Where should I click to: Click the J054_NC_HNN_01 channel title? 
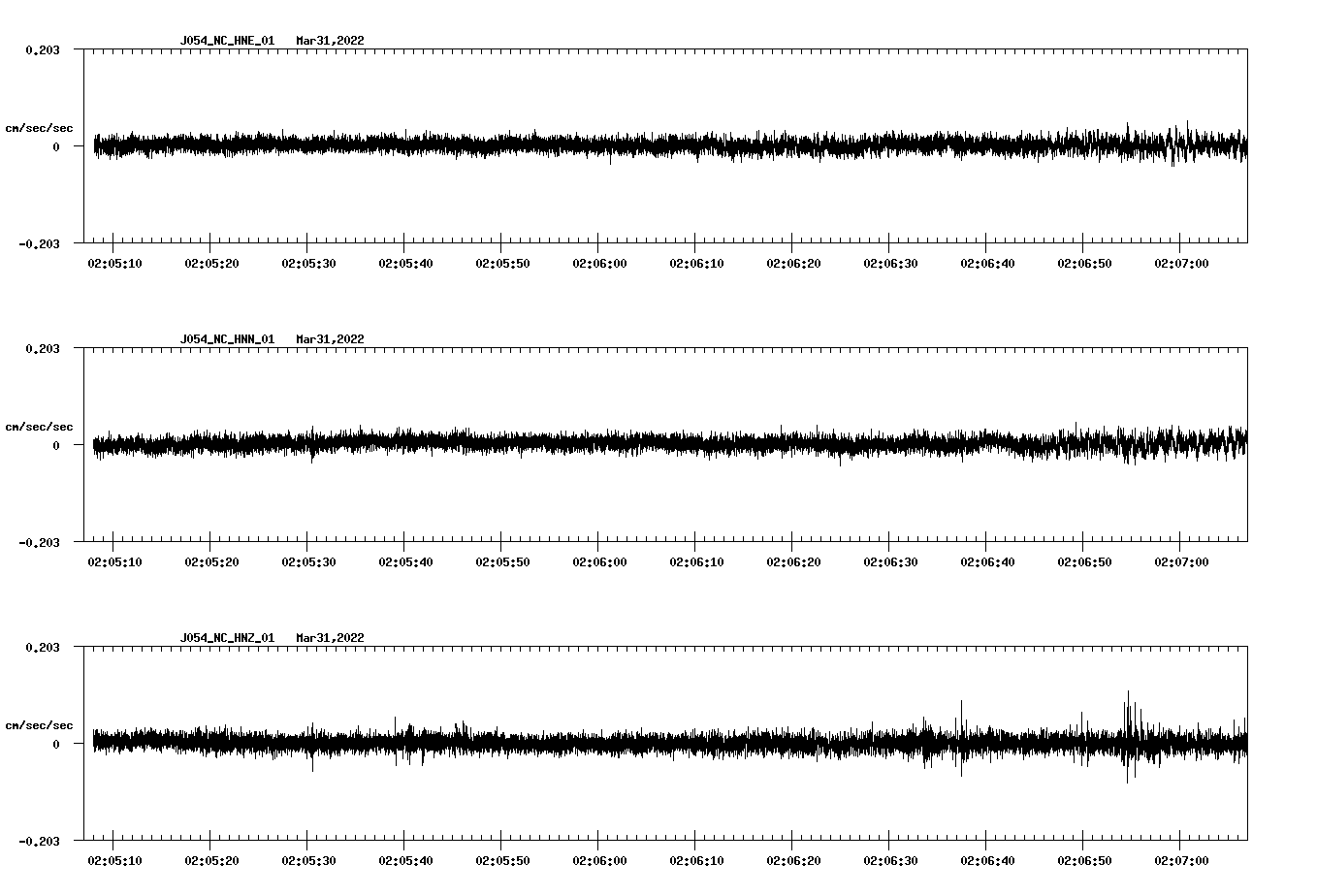pos(227,339)
